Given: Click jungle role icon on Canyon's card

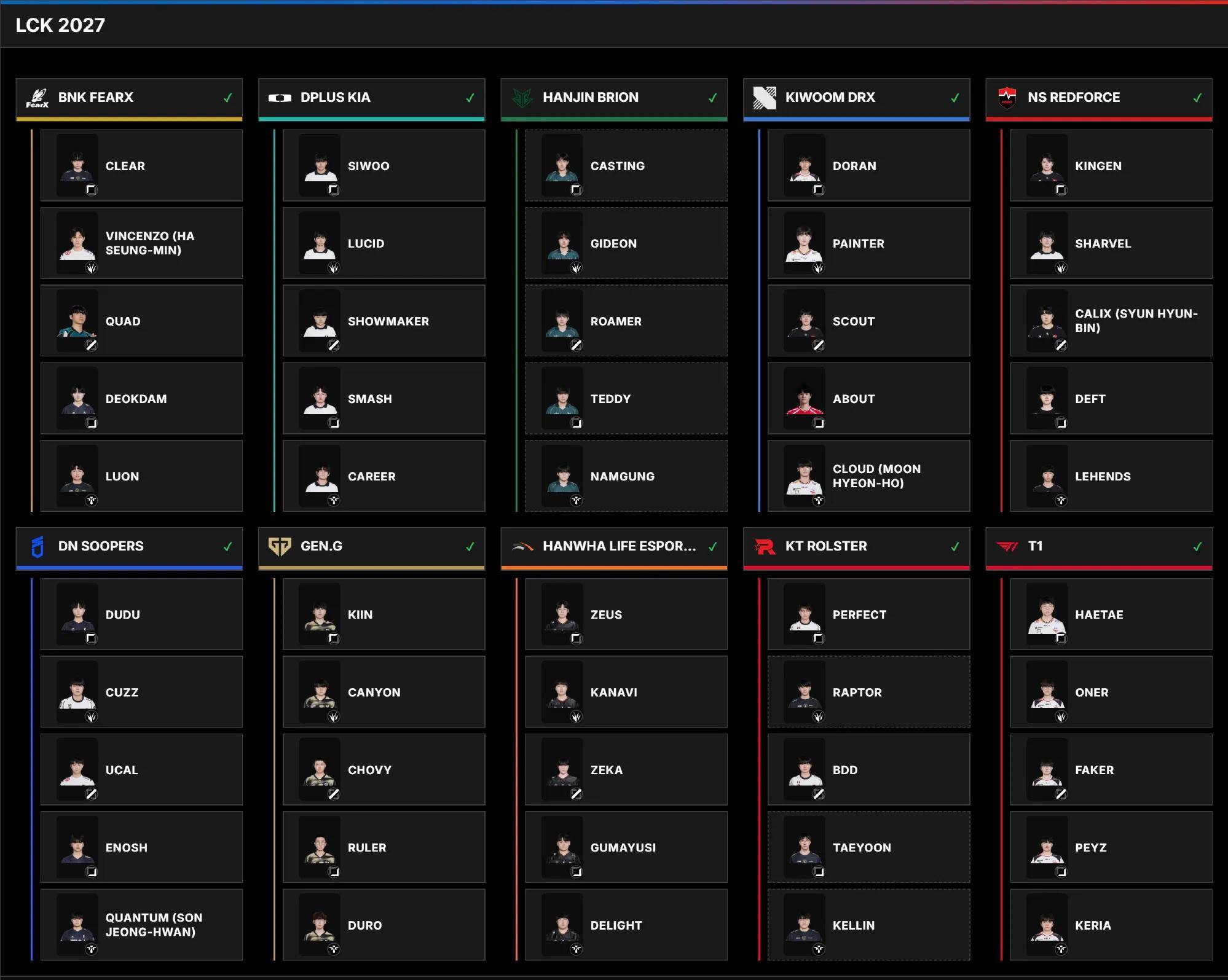Looking at the screenshot, I should [x=334, y=716].
